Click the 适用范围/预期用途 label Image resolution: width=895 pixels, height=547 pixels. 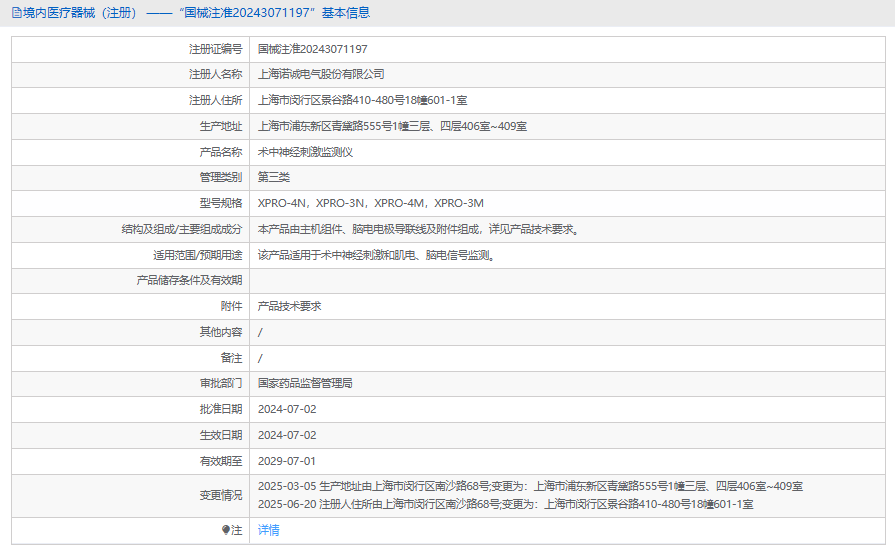(x=197, y=255)
